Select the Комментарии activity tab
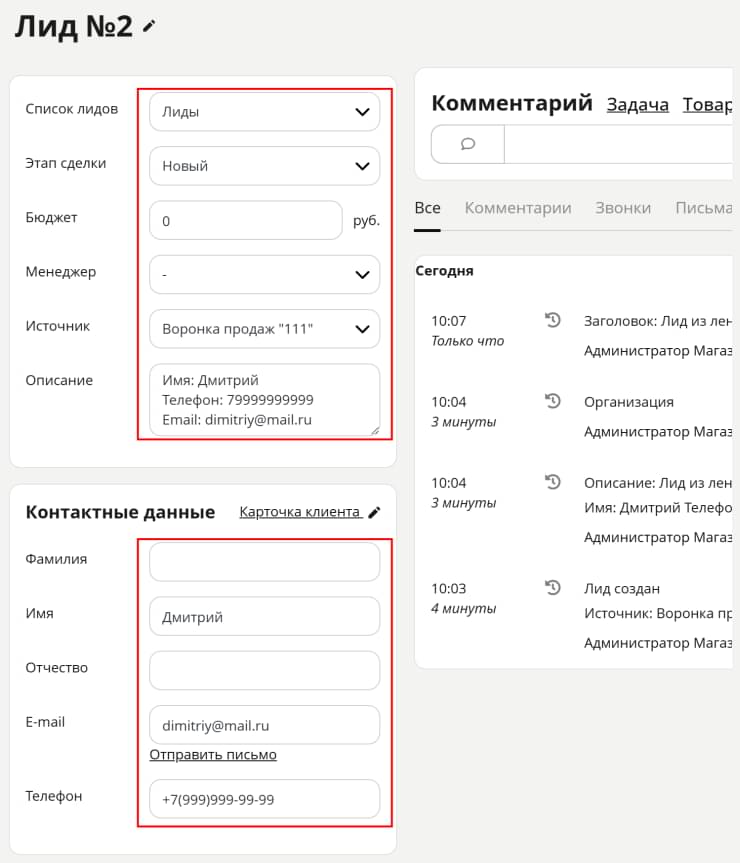 [x=518, y=208]
